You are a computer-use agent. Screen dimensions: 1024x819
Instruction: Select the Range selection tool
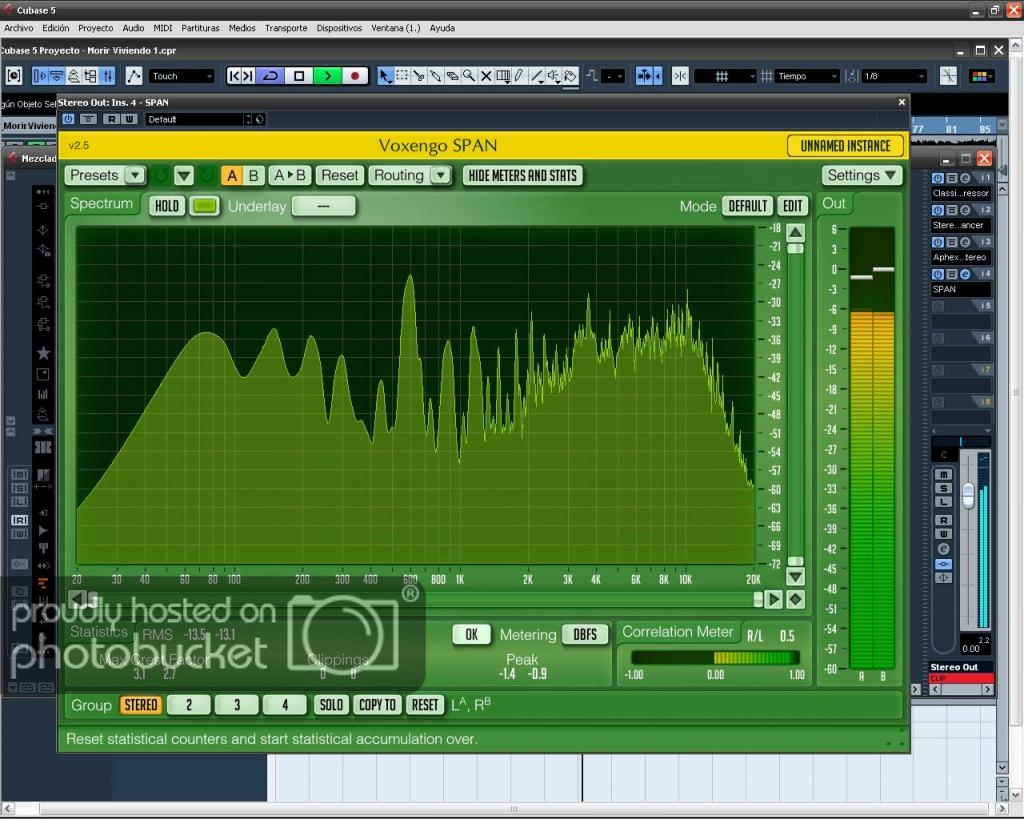(402, 76)
